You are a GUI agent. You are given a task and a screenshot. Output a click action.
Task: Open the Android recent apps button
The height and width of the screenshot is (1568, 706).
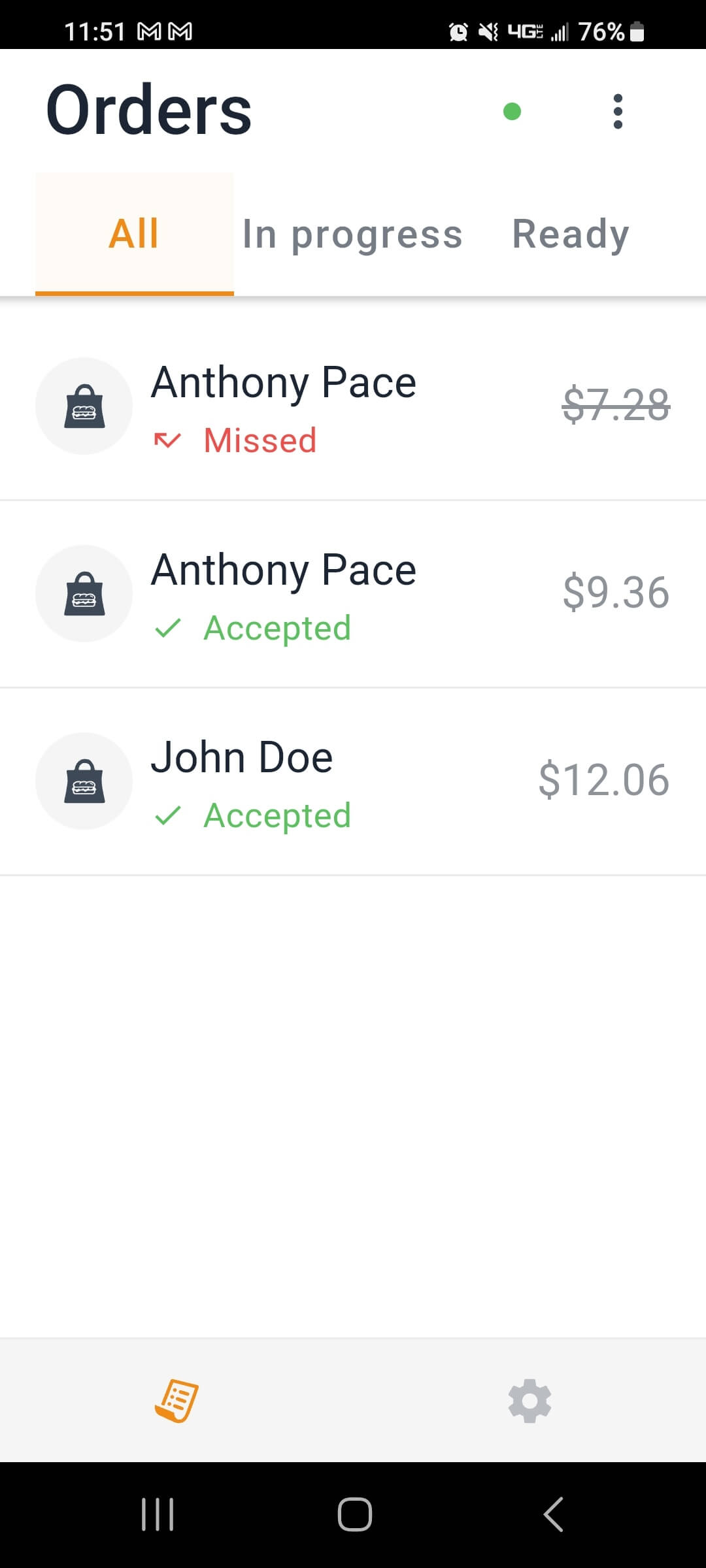[x=158, y=1514]
